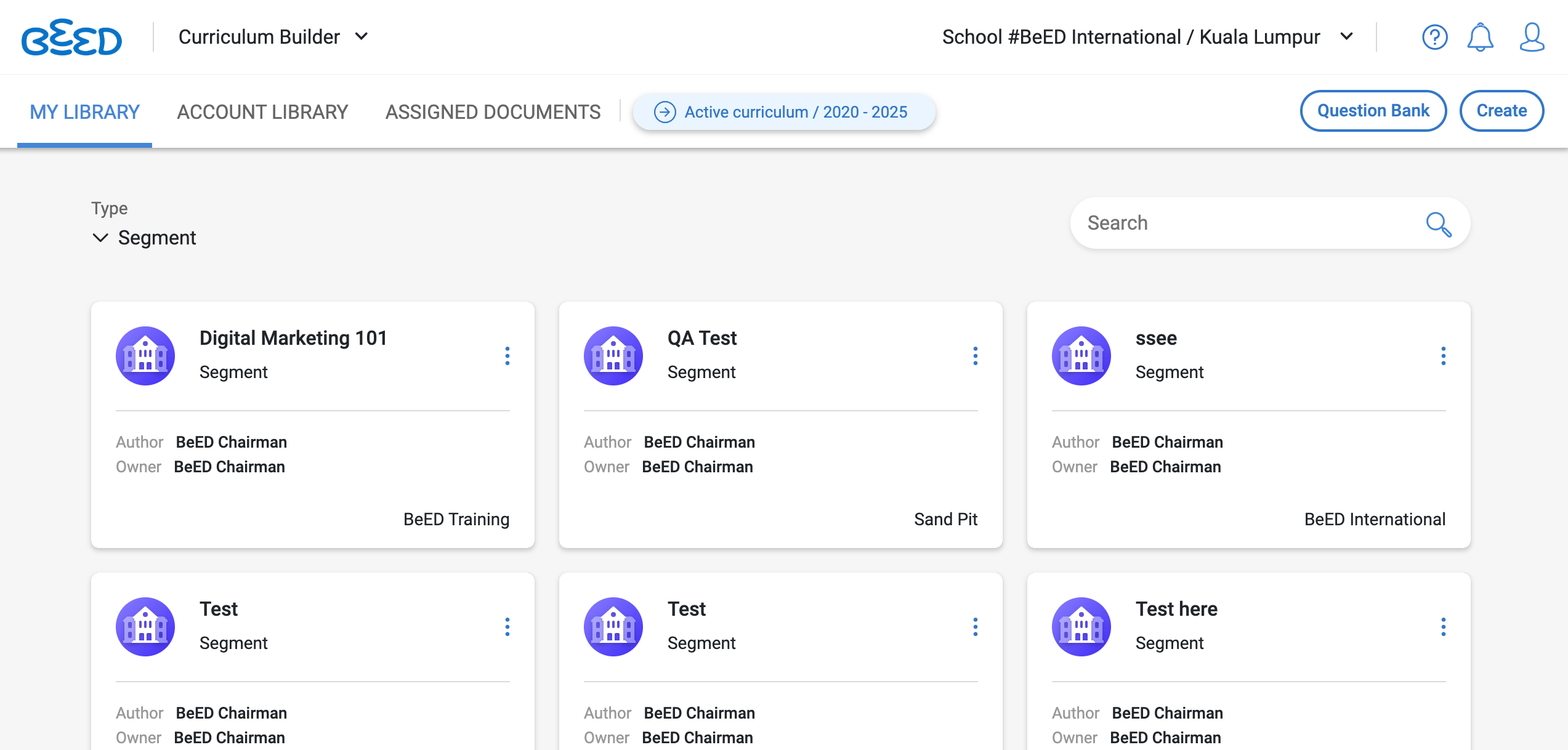Switch to the ASSIGNED DOCUMENTS tab
Image resolution: width=1568 pixels, height=750 pixels.
pos(493,112)
